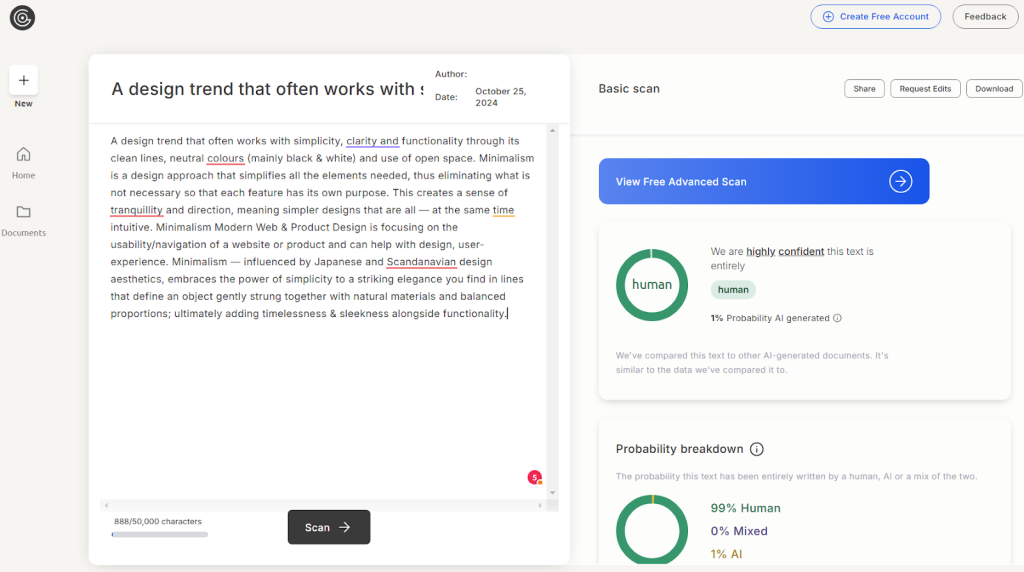Viewport: 1024px width, 572px height.
Task: Click the character count progress bar
Action: (x=159, y=535)
